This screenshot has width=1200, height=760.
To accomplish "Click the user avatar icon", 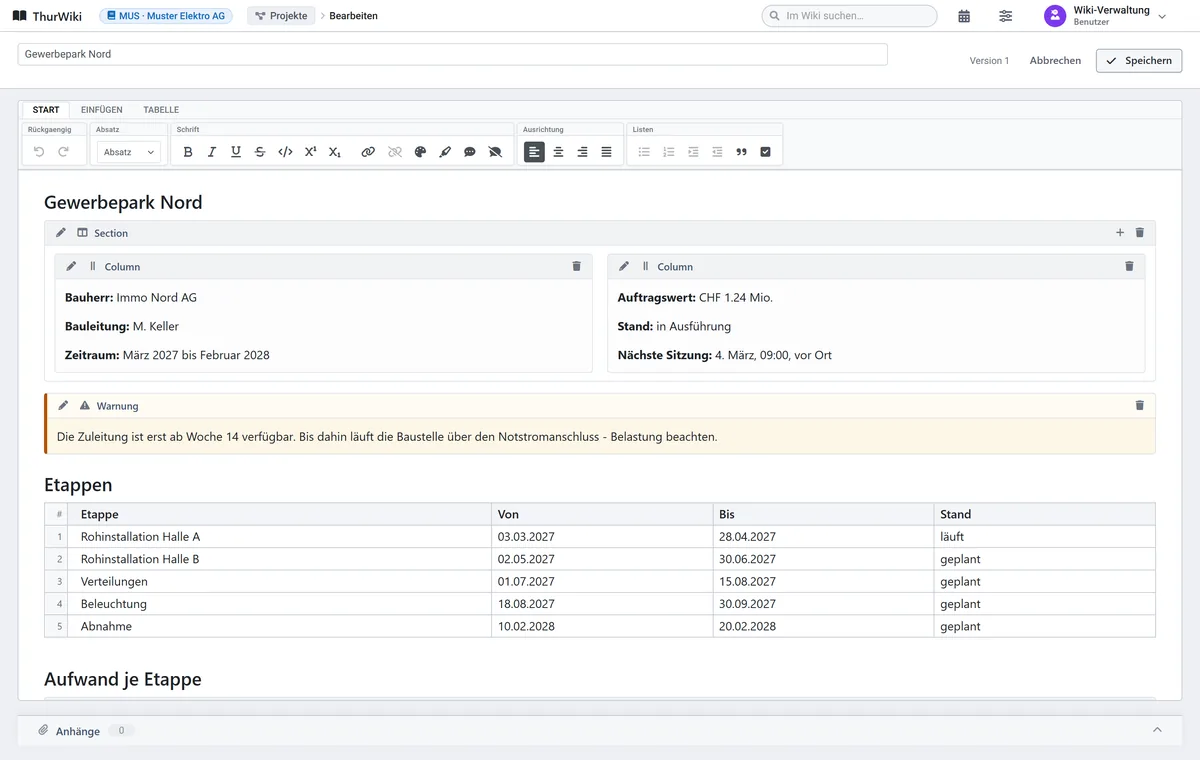I will (1055, 16).
